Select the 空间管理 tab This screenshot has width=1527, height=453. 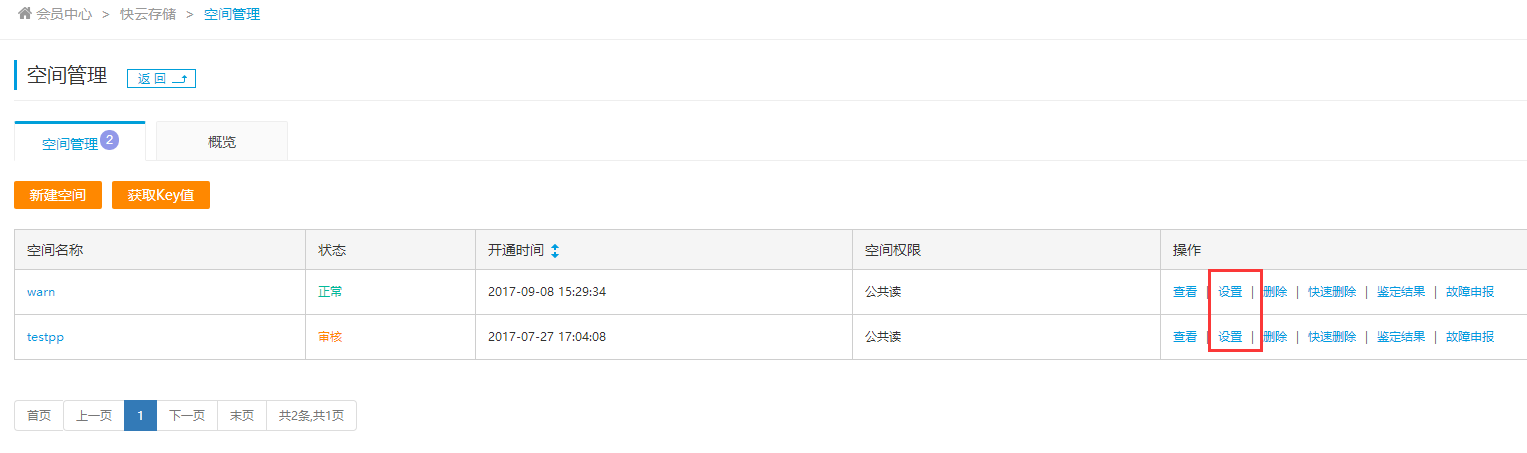point(70,144)
